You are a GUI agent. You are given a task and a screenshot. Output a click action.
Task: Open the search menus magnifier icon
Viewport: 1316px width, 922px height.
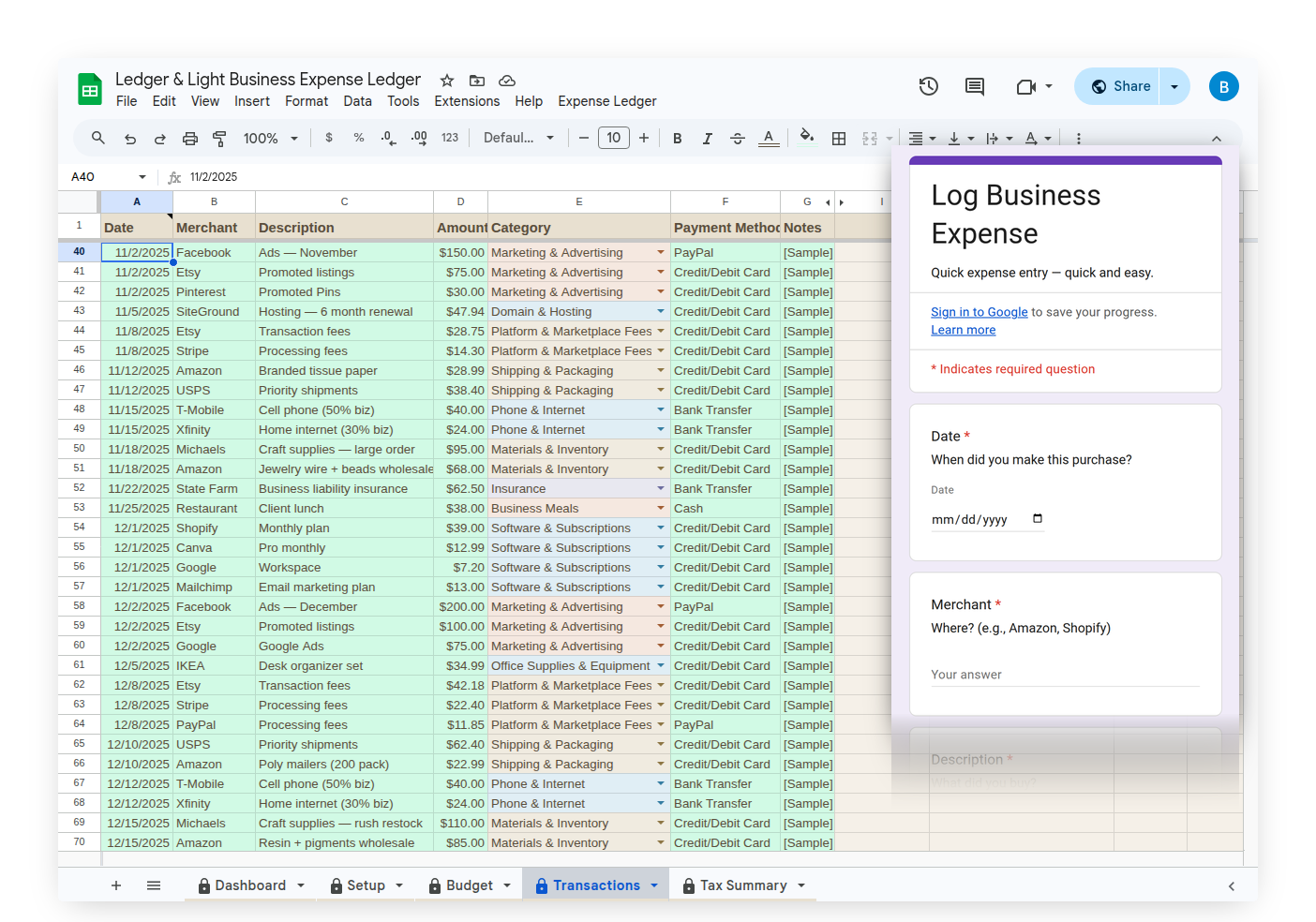click(x=98, y=138)
